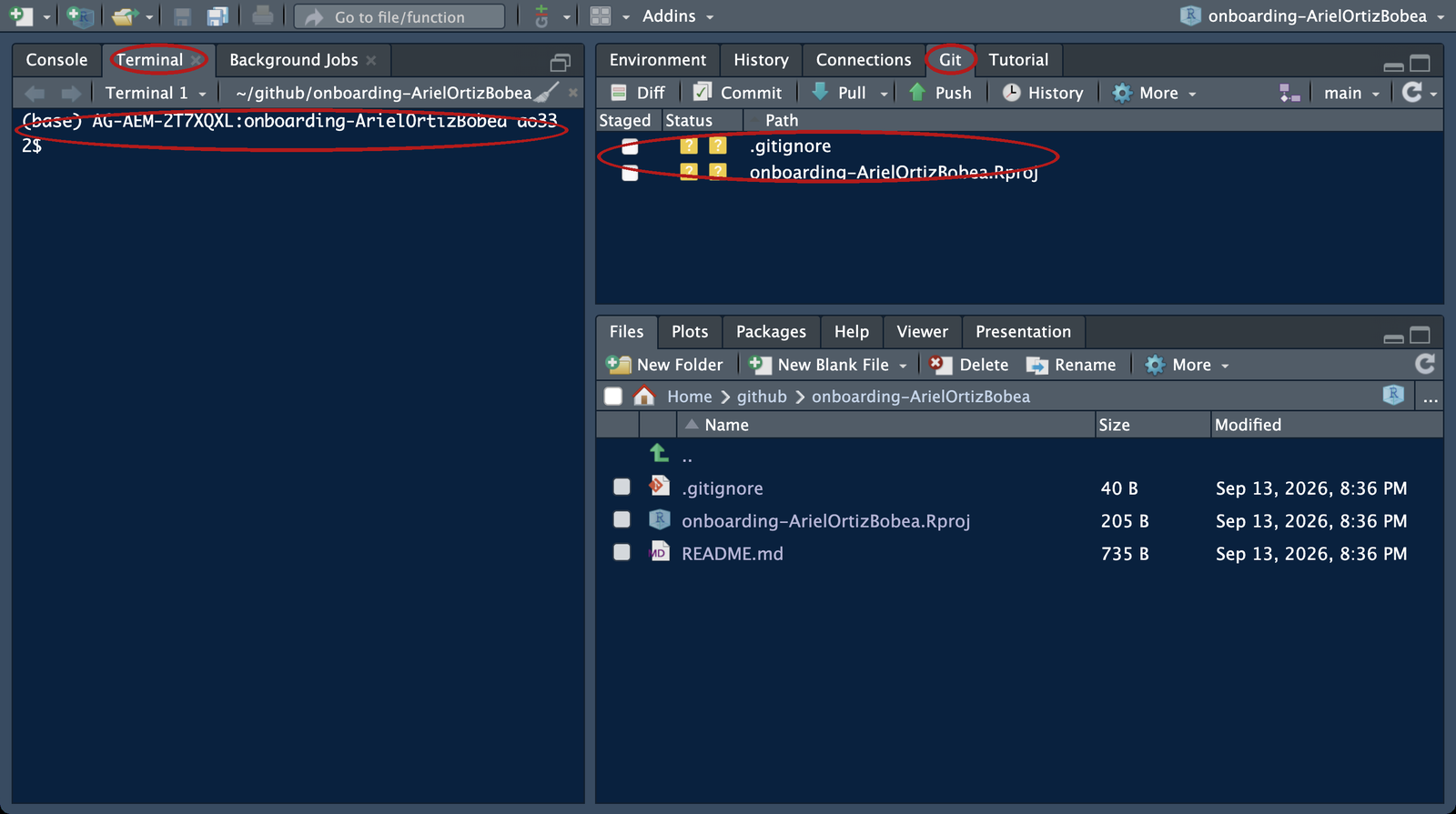Open the Packages tab
The height and width of the screenshot is (814, 1456).
[771, 332]
